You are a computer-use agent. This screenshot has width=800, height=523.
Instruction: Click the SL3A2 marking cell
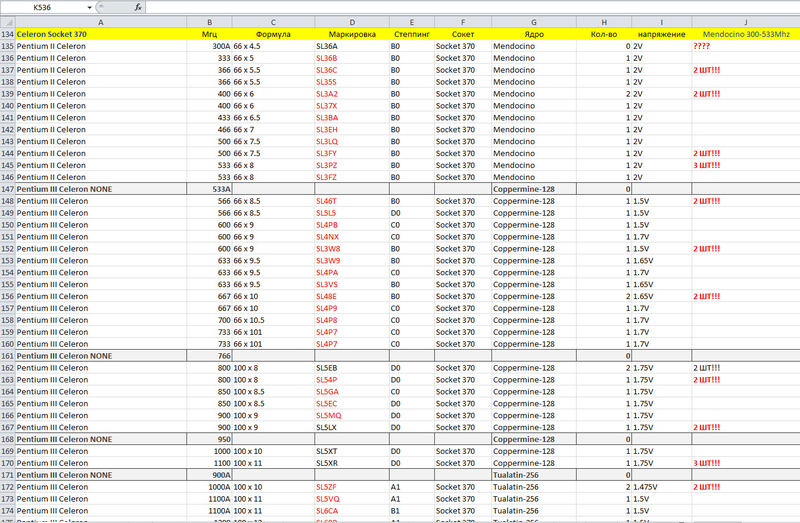tap(352, 94)
